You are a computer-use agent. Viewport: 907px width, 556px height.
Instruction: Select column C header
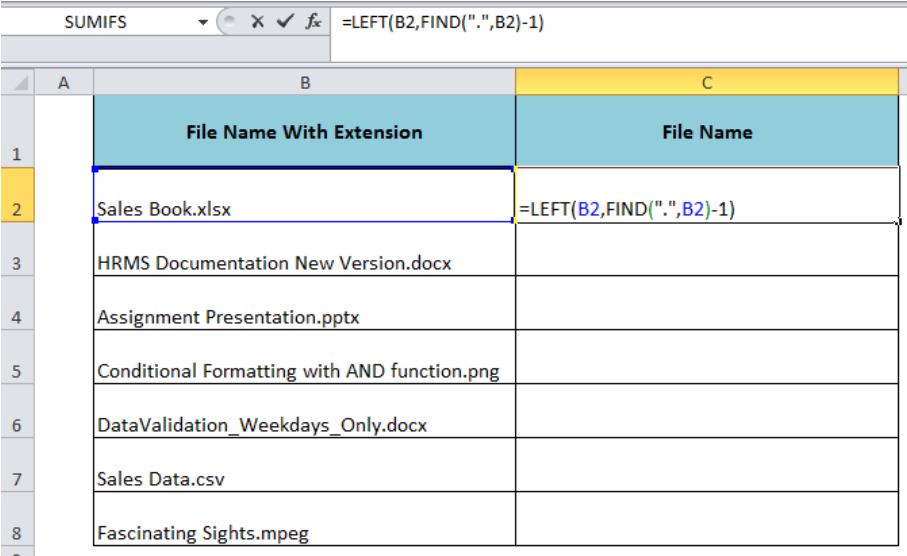pos(707,83)
